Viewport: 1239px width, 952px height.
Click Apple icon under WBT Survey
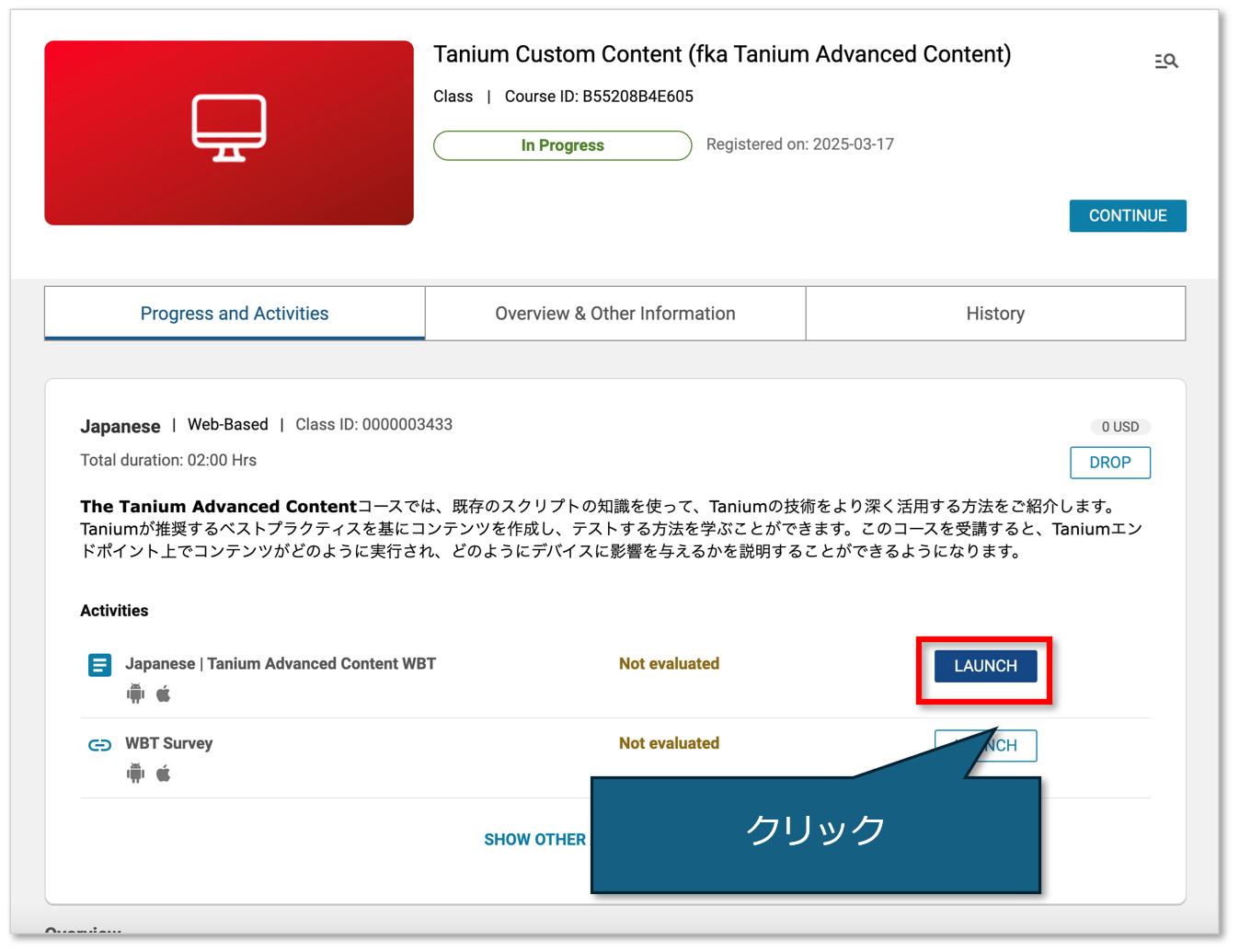click(x=164, y=774)
